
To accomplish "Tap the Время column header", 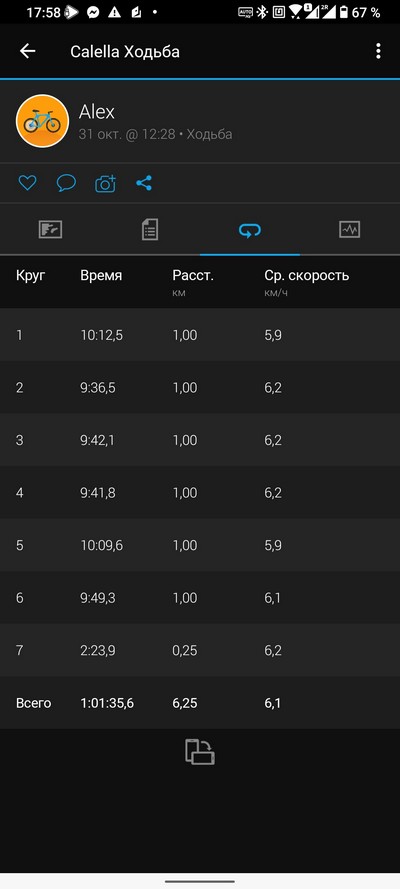I will click(x=101, y=276).
